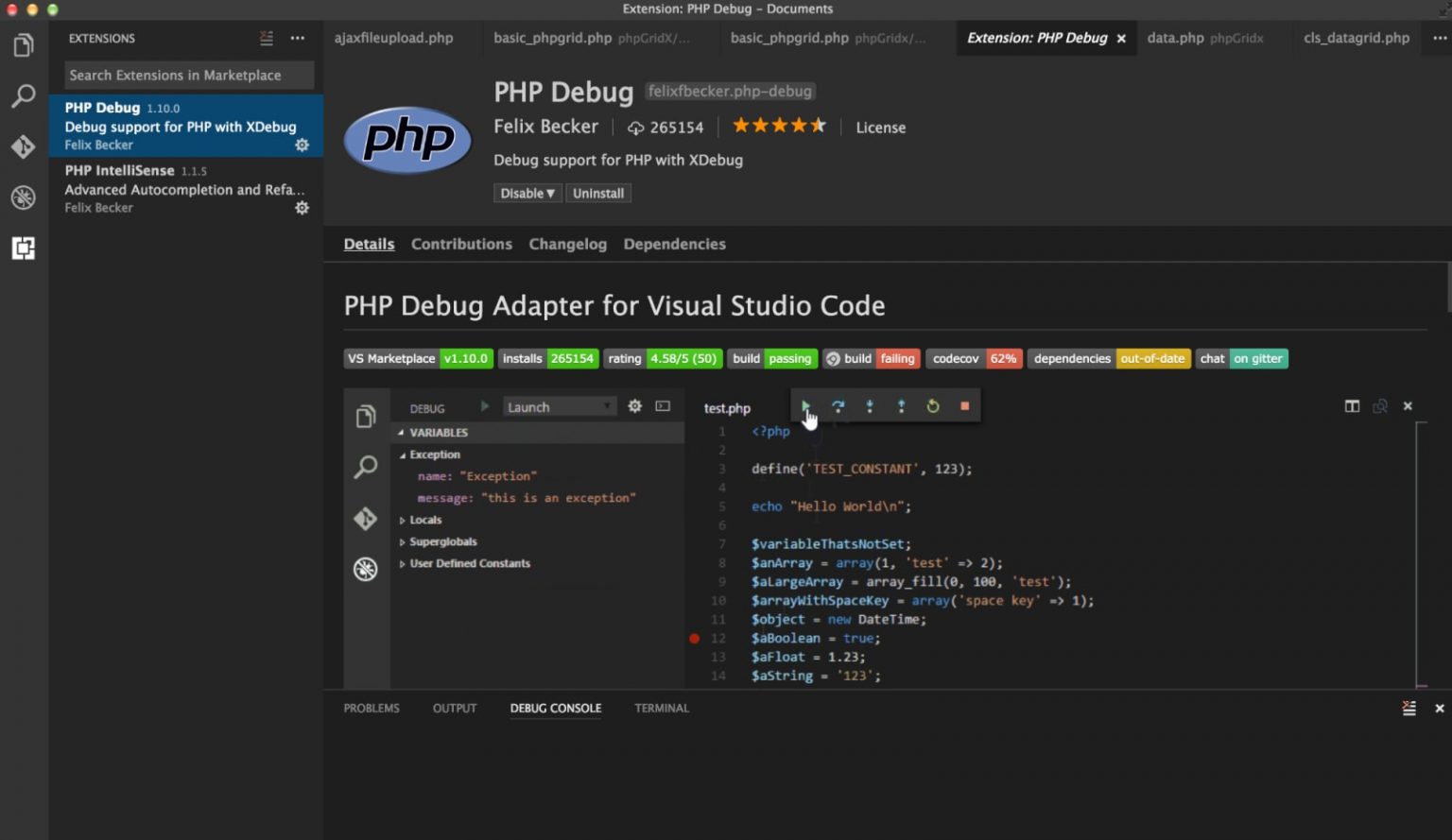The height and width of the screenshot is (840, 1452).
Task: Open gear settings for PHP IntelliSense extension
Action: 302,208
